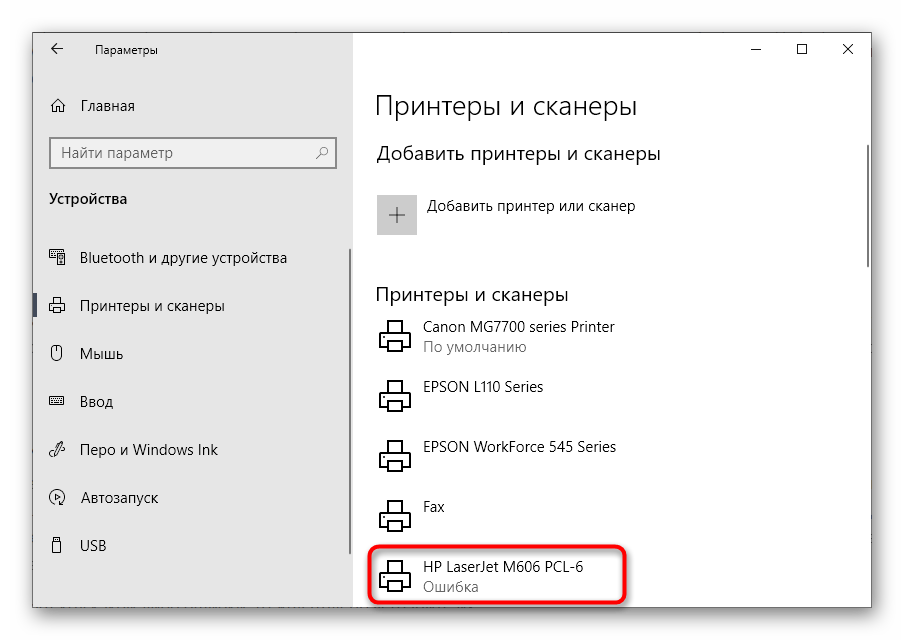Click the Canon MG7700 printer icon
Viewport: 904px width, 640px height.
pos(395,337)
